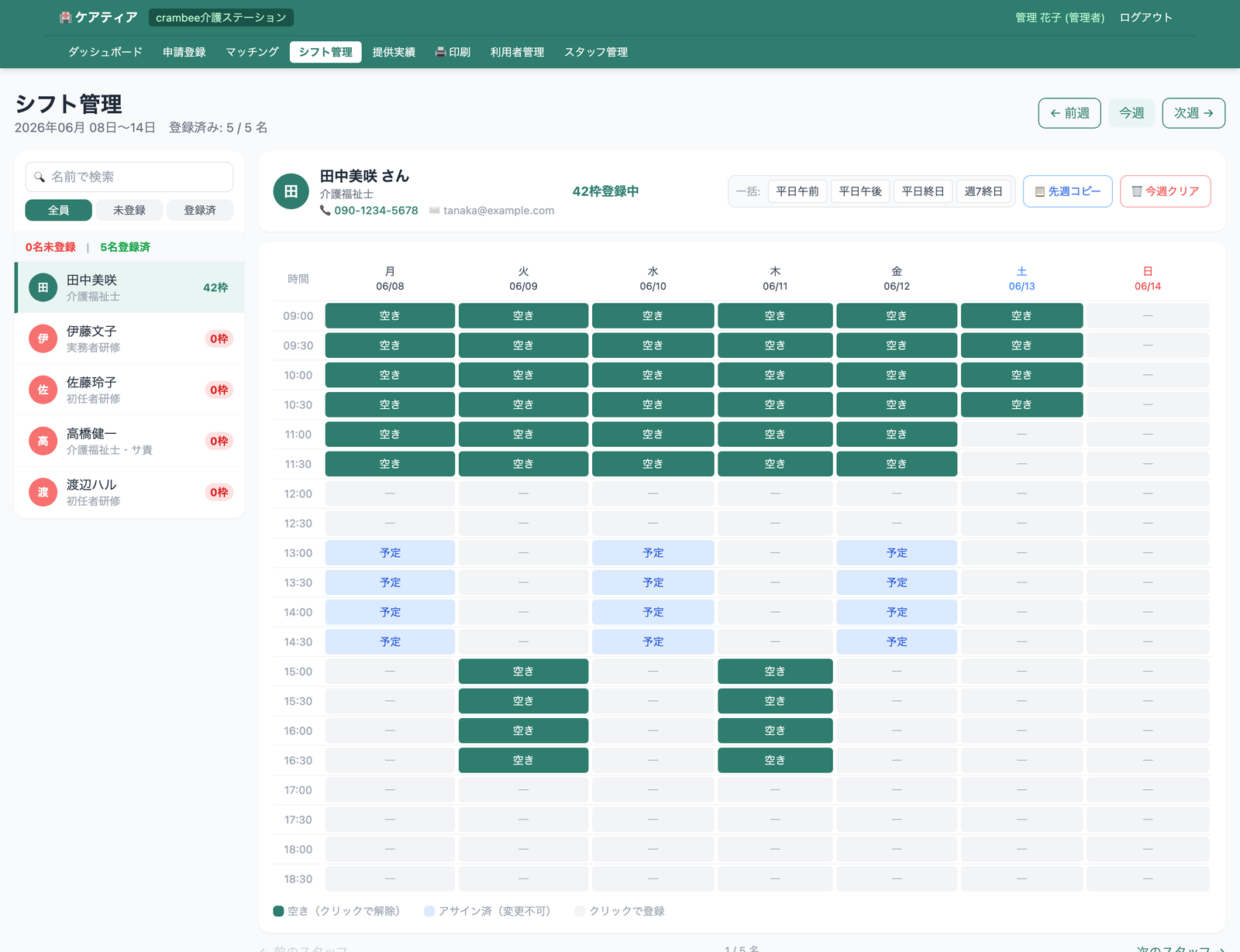Click 田中美咲's green avatar in staff list

pyautogui.click(x=43, y=287)
